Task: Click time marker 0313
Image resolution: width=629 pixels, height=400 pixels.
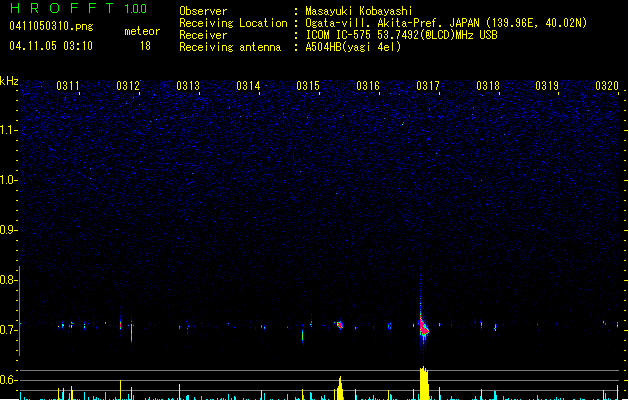Action: point(188,86)
